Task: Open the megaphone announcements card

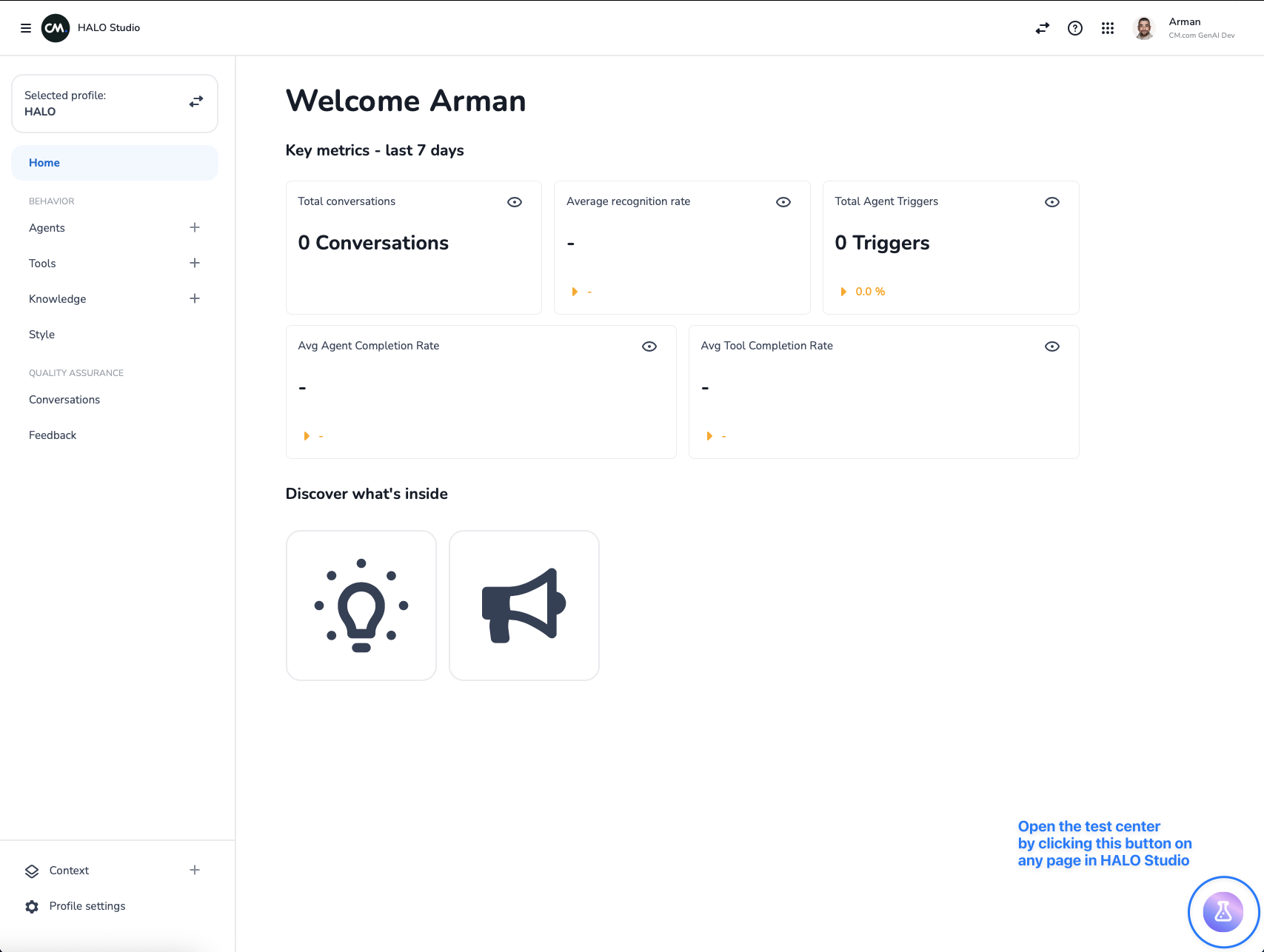Action: coord(524,605)
